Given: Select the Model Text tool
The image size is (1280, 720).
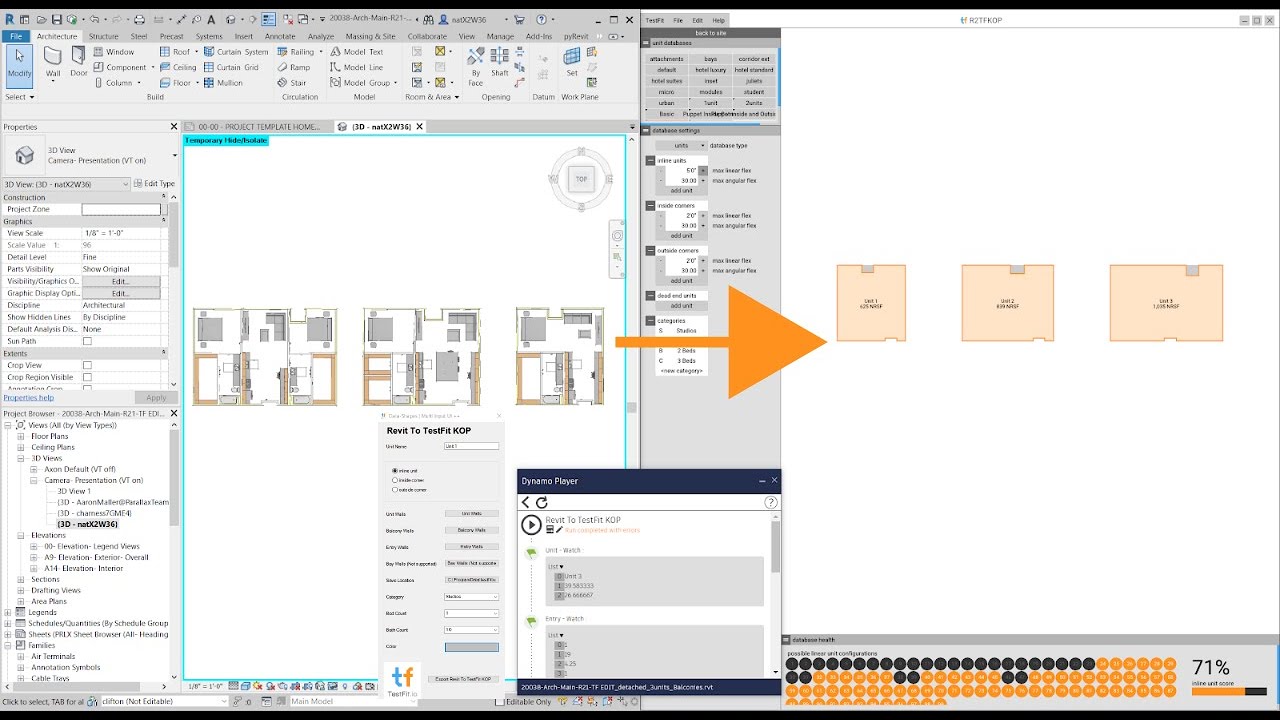Looking at the screenshot, I should [357, 52].
